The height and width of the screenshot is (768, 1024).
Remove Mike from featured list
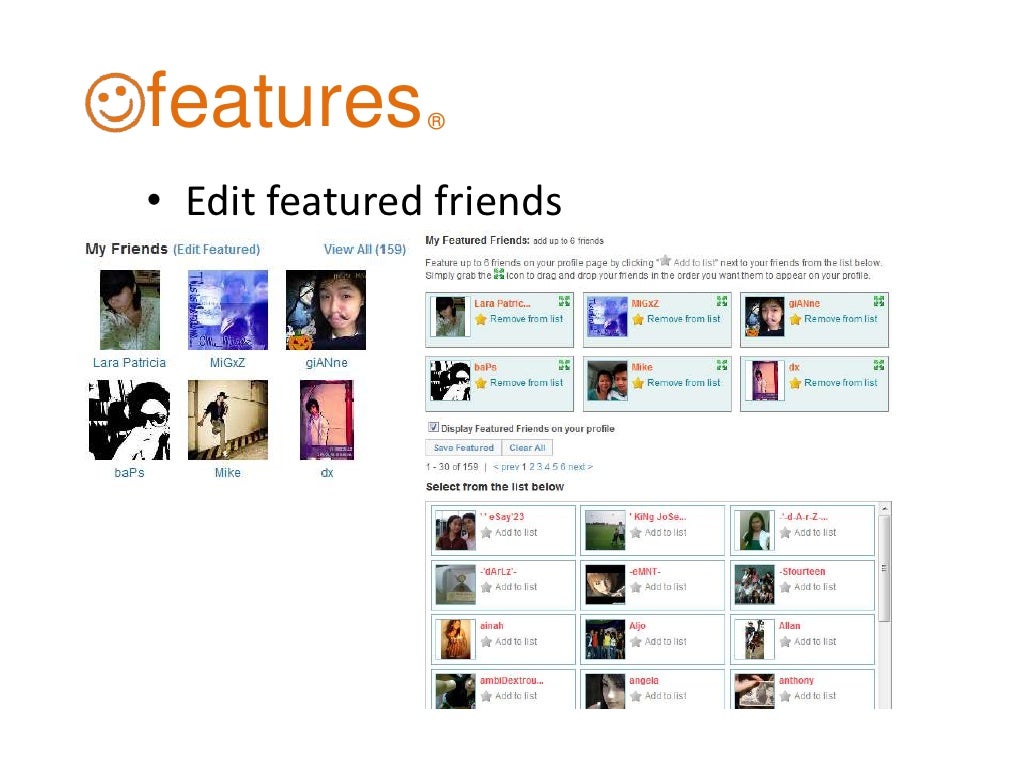pyautogui.click(x=683, y=383)
